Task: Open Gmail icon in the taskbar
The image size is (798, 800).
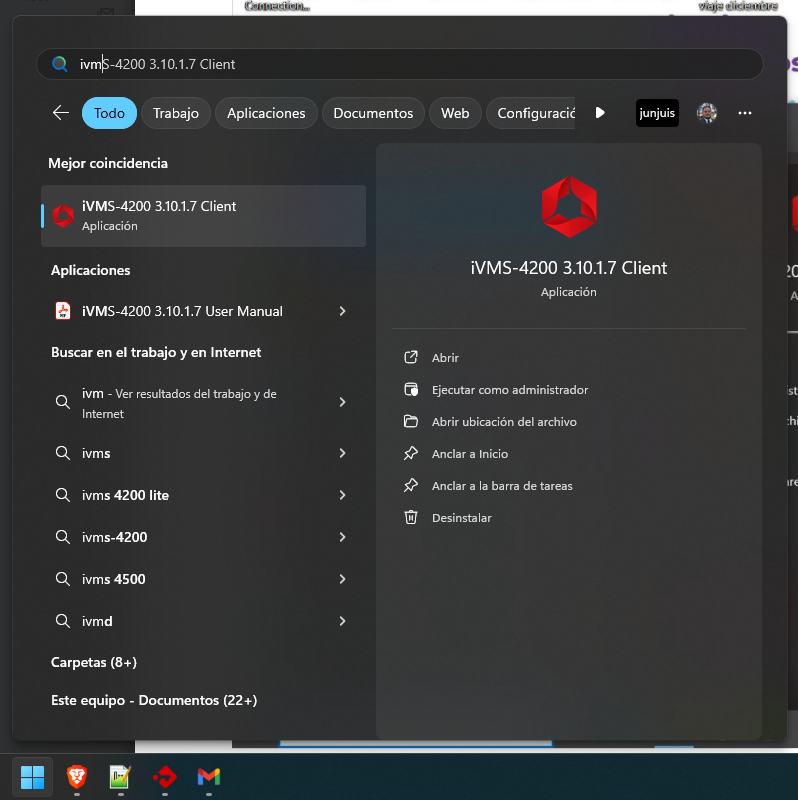Action: click(x=208, y=776)
